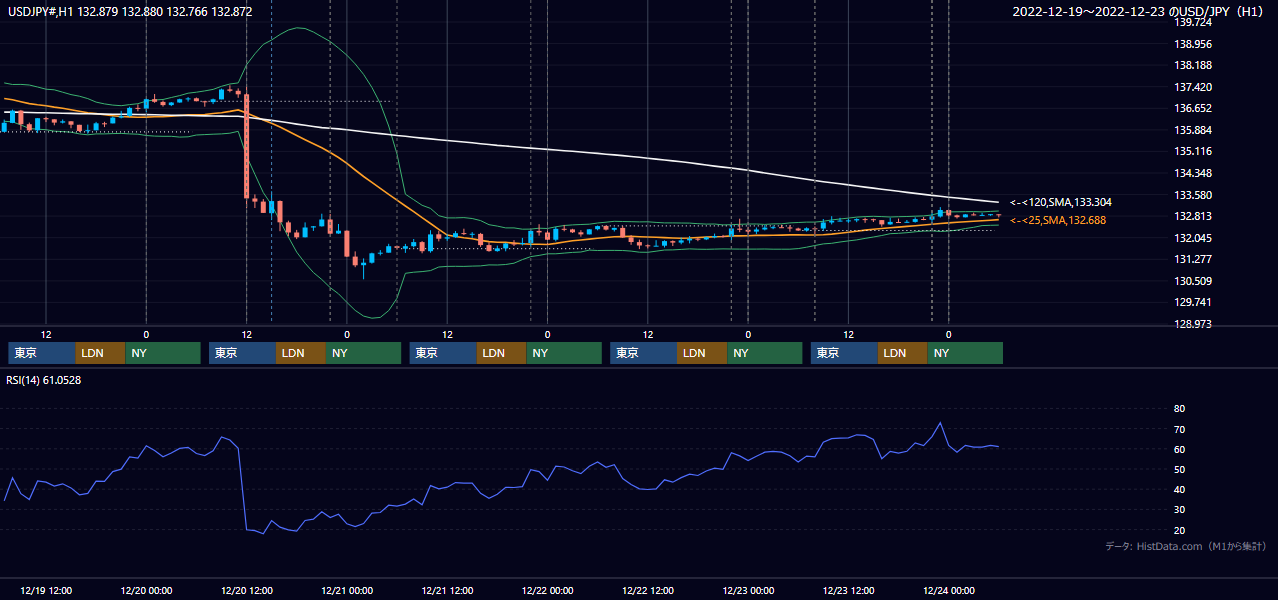This screenshot has width=1278, height=600.
Task: Click the 12/21 12:00 date label
Action: (447, 590)
